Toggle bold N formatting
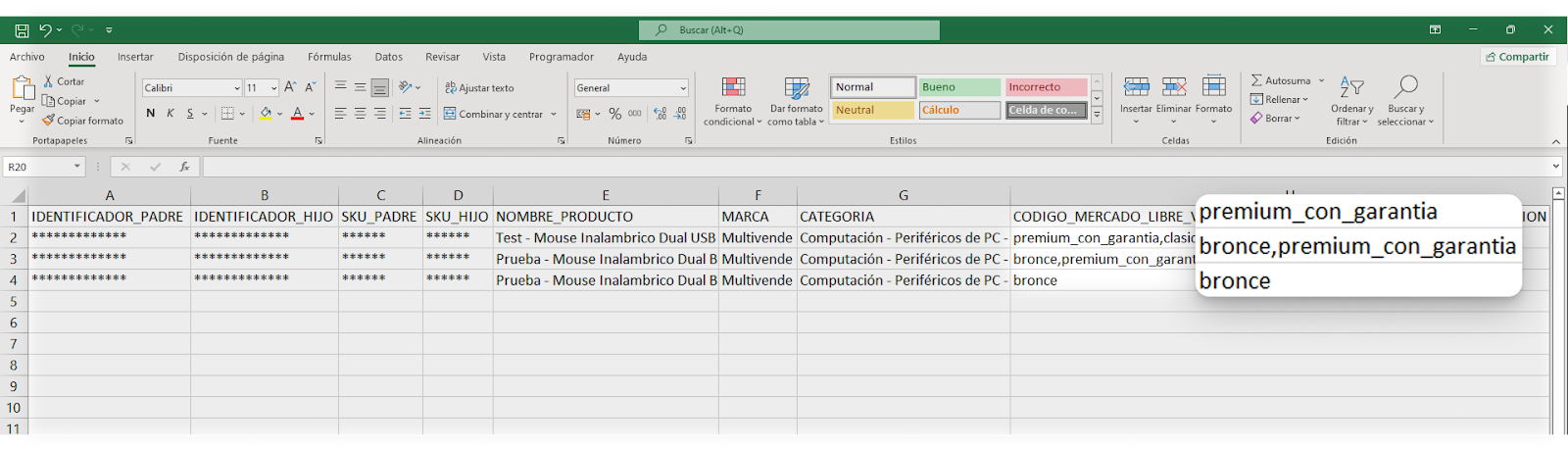 [x=150, y=114]
